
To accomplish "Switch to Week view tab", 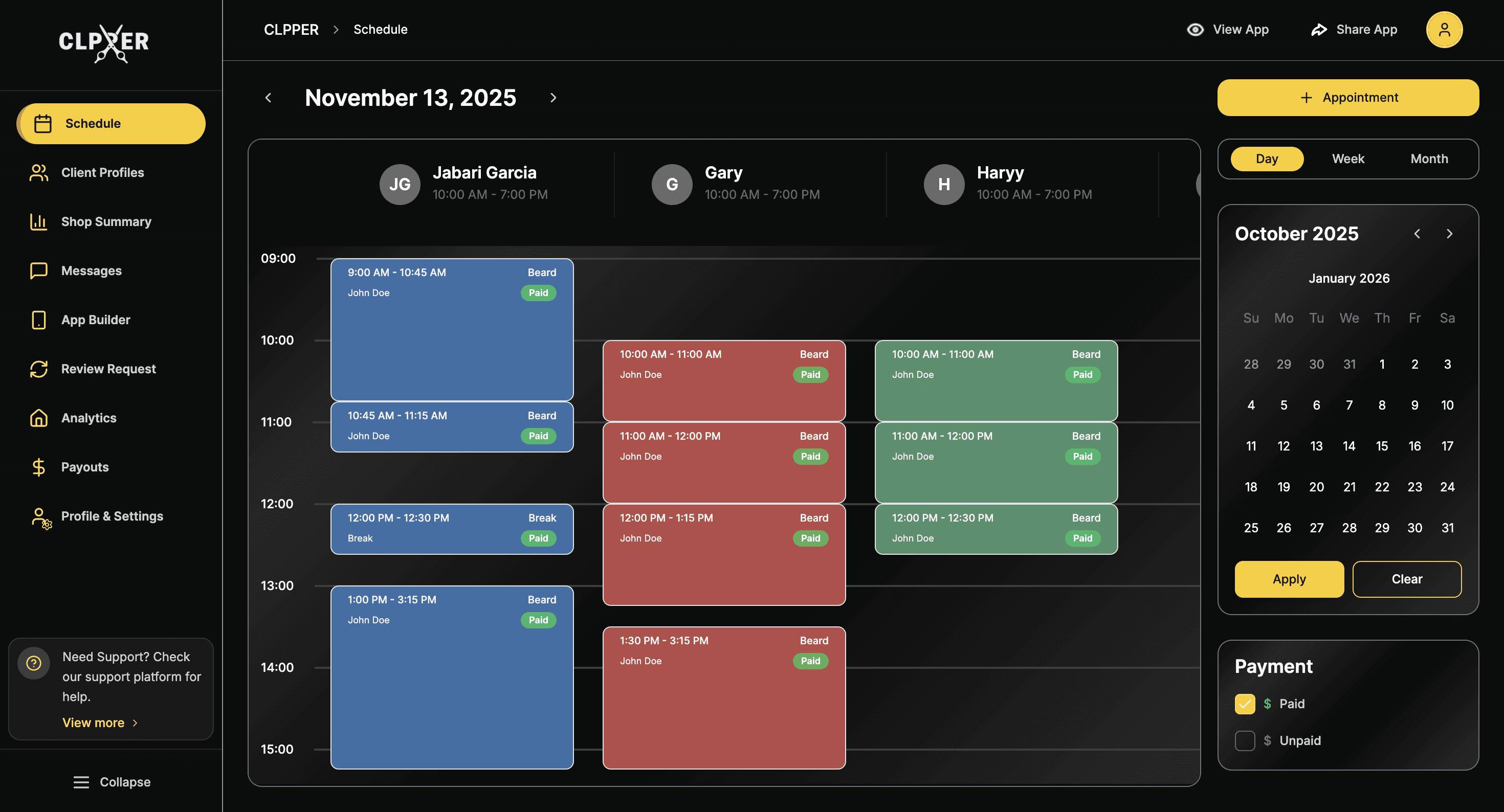I will [1347, 159].
